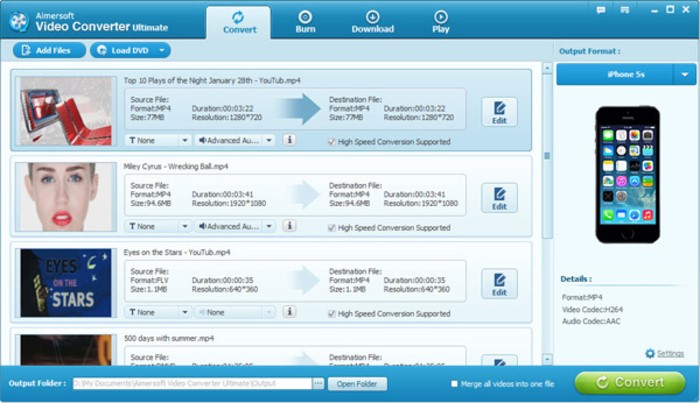Click file name Top 10 Plays of the Night

(212, 80)
